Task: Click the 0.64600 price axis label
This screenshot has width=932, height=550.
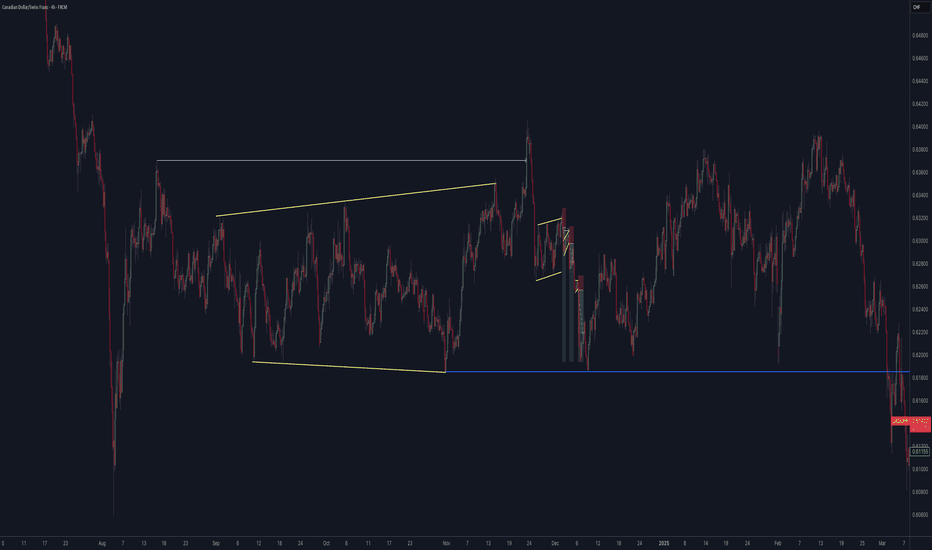Action: (x=920, y=58)
